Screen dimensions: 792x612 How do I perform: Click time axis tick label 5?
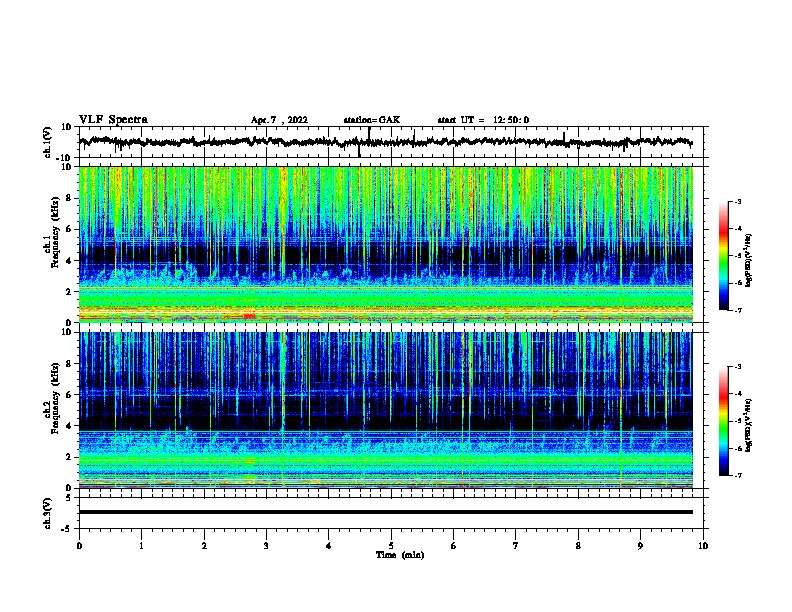(x=391, y=546)
